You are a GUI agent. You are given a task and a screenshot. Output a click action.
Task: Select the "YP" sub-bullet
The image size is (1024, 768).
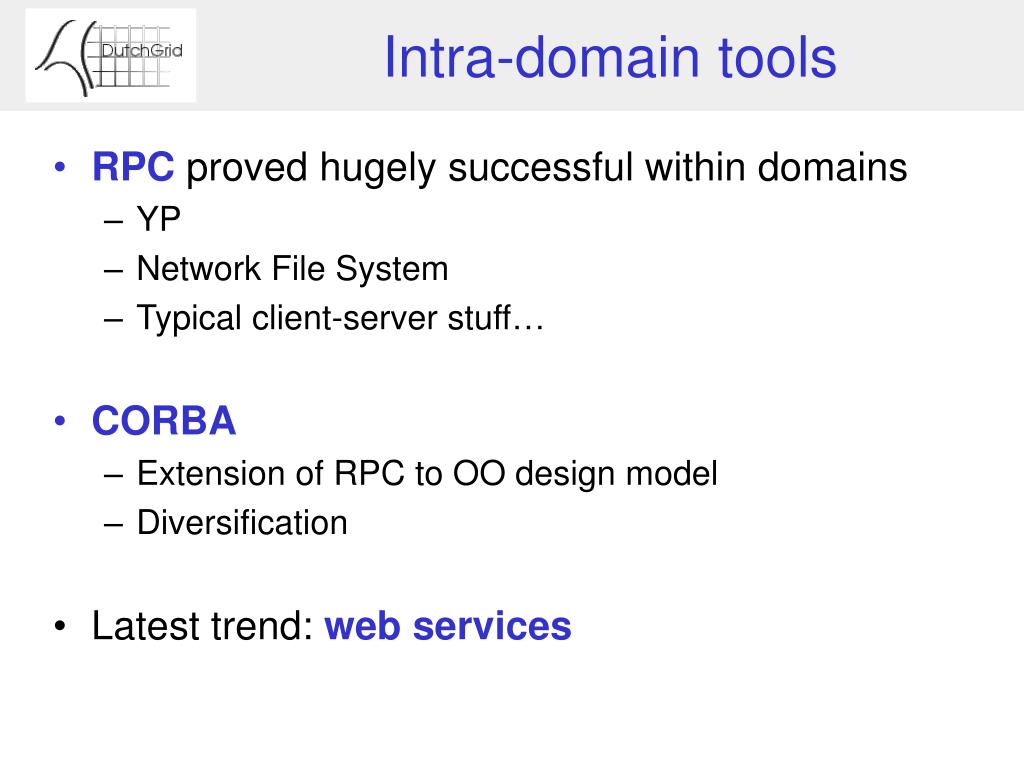pos(159,219)
